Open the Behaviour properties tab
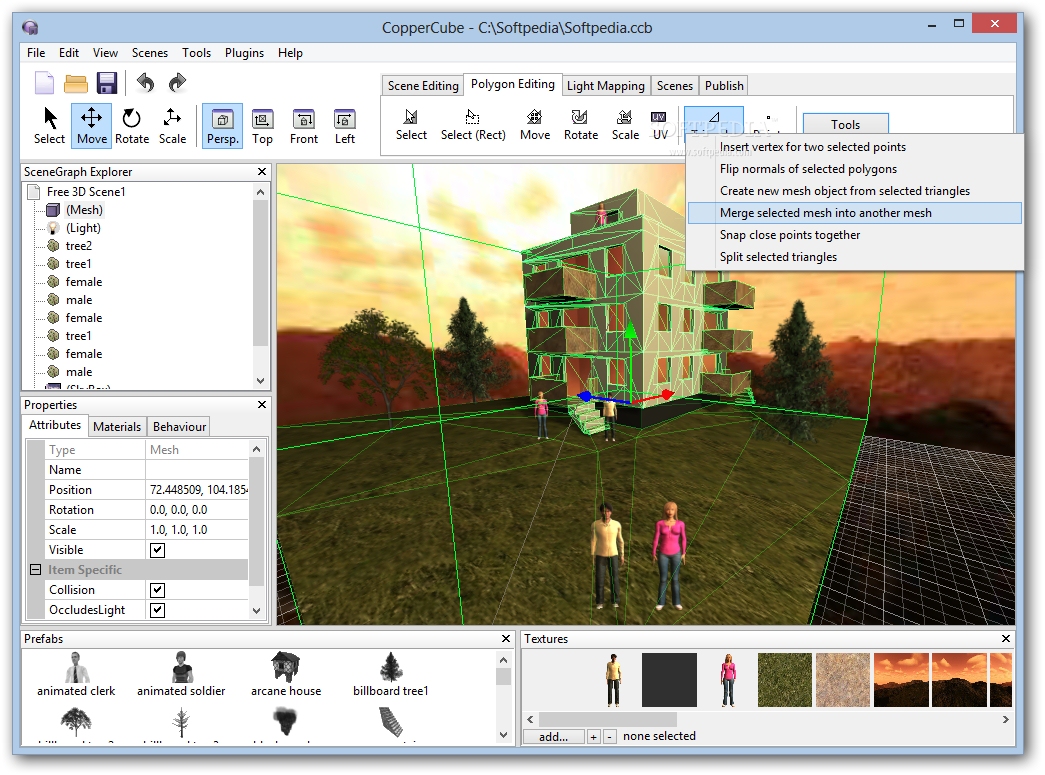The width and height of the screenshot is (1045, 775). coord(179,426)
